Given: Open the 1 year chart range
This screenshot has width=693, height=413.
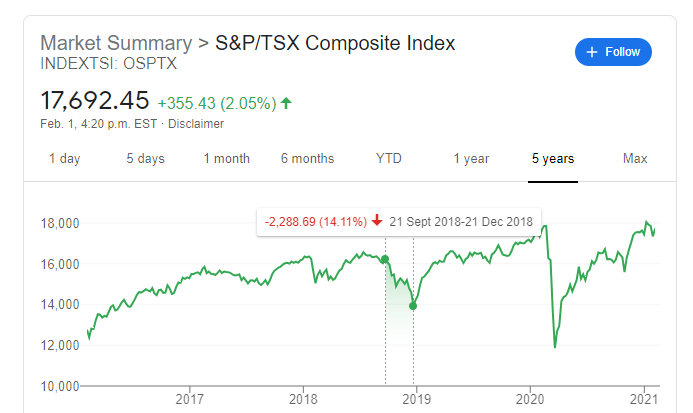Looking at the screenshot, I should (x=471, y=158).
